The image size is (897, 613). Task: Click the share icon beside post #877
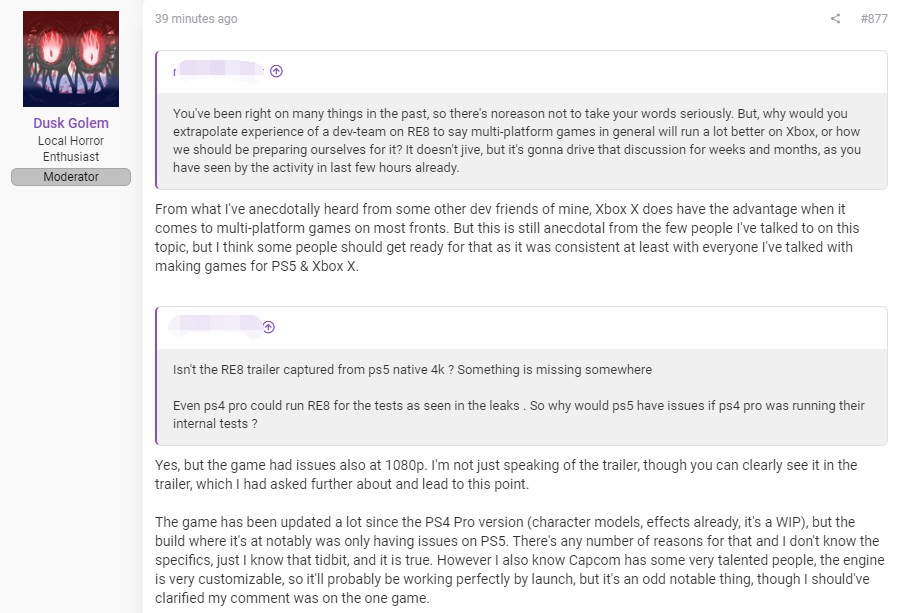coord(835,18)
